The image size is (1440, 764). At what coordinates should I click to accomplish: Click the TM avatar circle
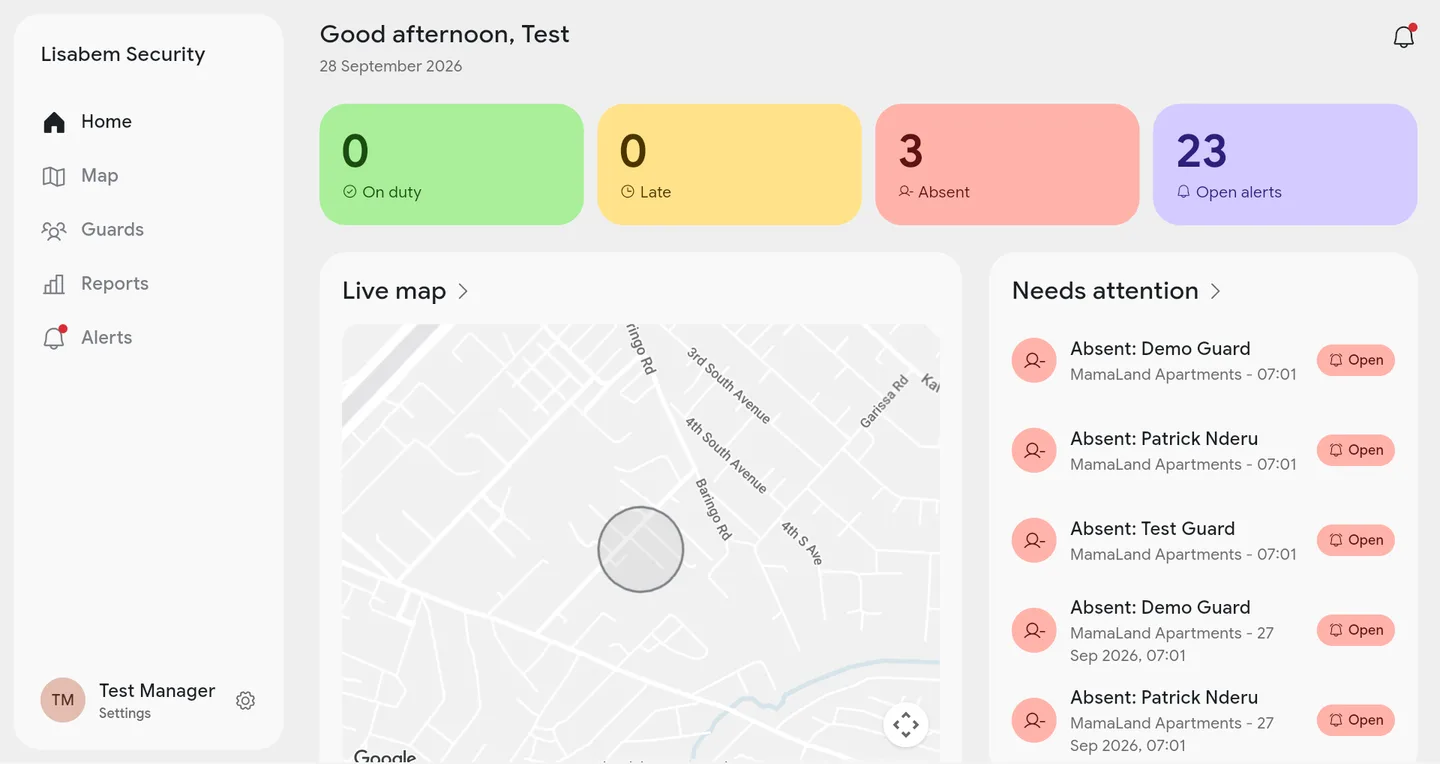(x=63, y=700)
